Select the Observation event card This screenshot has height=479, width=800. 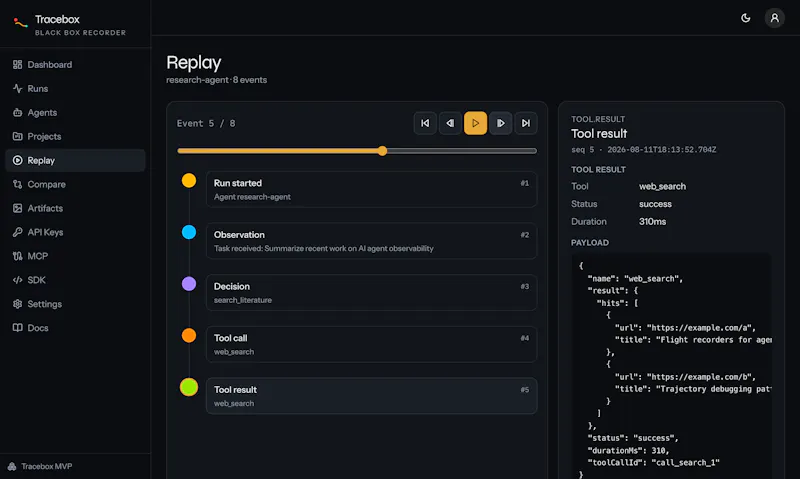pyautogui.click(x=371, y=241)
